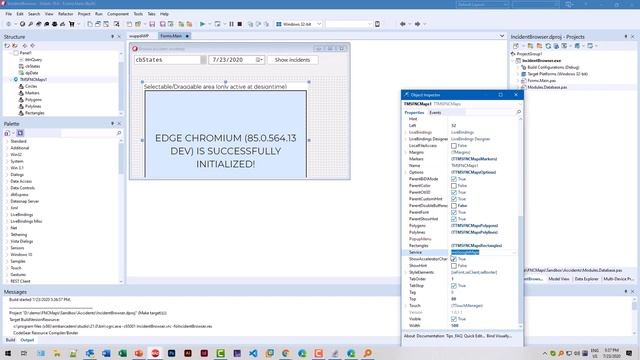640x360 pixels.
Task: Open the Windows 32-bit platform dropdown
Action: click(319, 24)
